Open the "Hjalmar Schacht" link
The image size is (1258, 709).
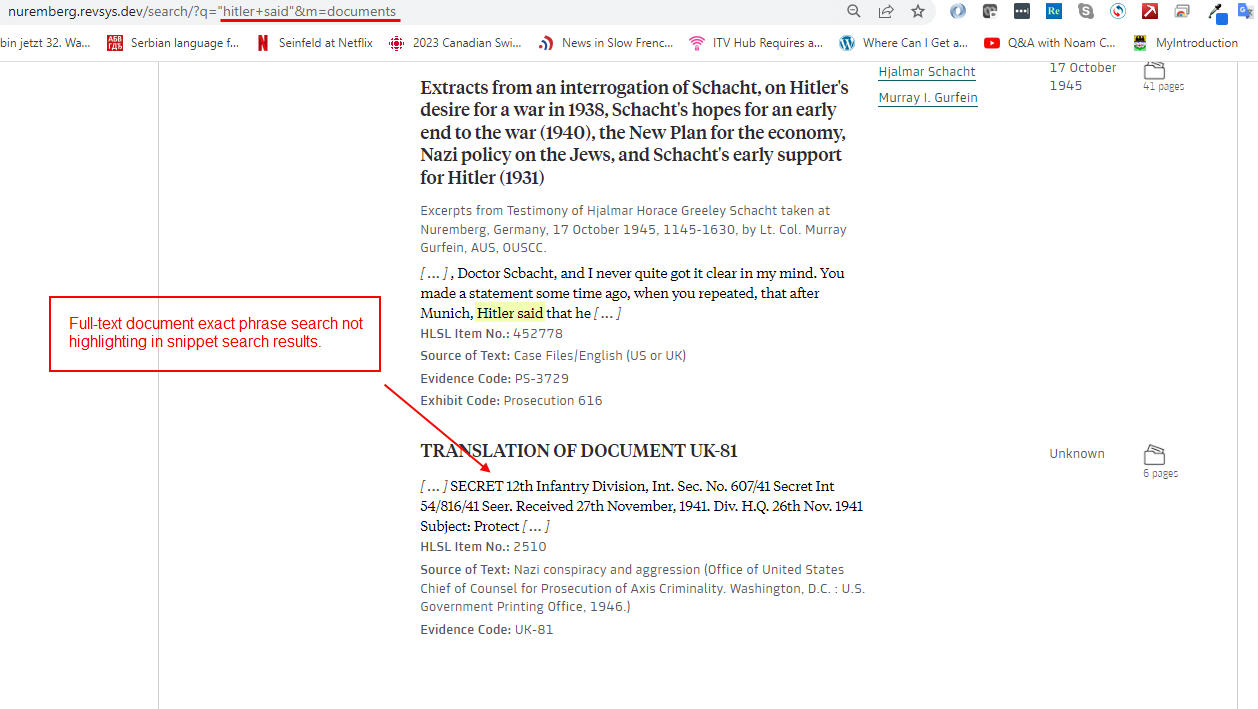coord(926,71)
